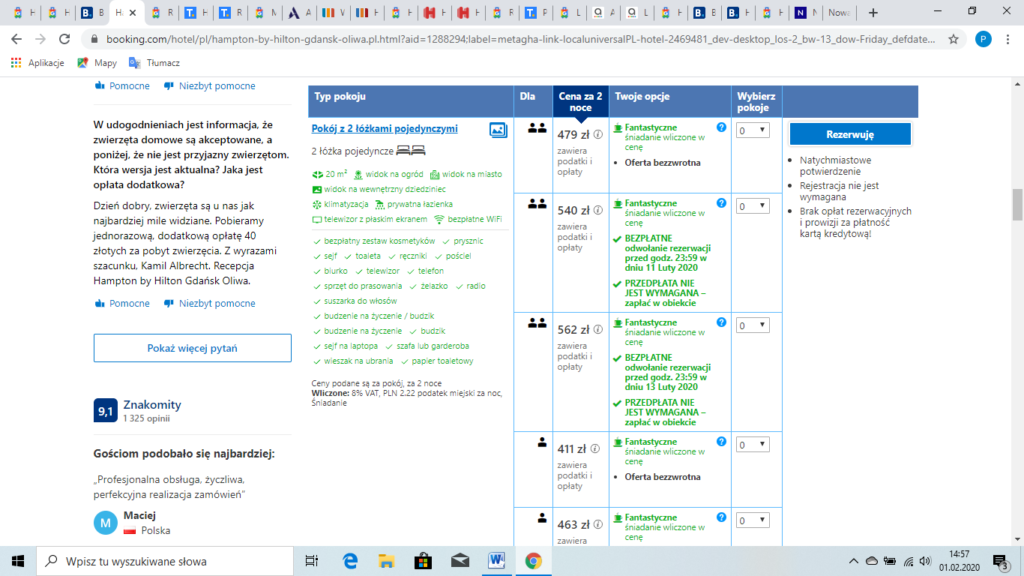Open Chrome three-dot menu
1024x576 pixels.
tap(1008, 39)
